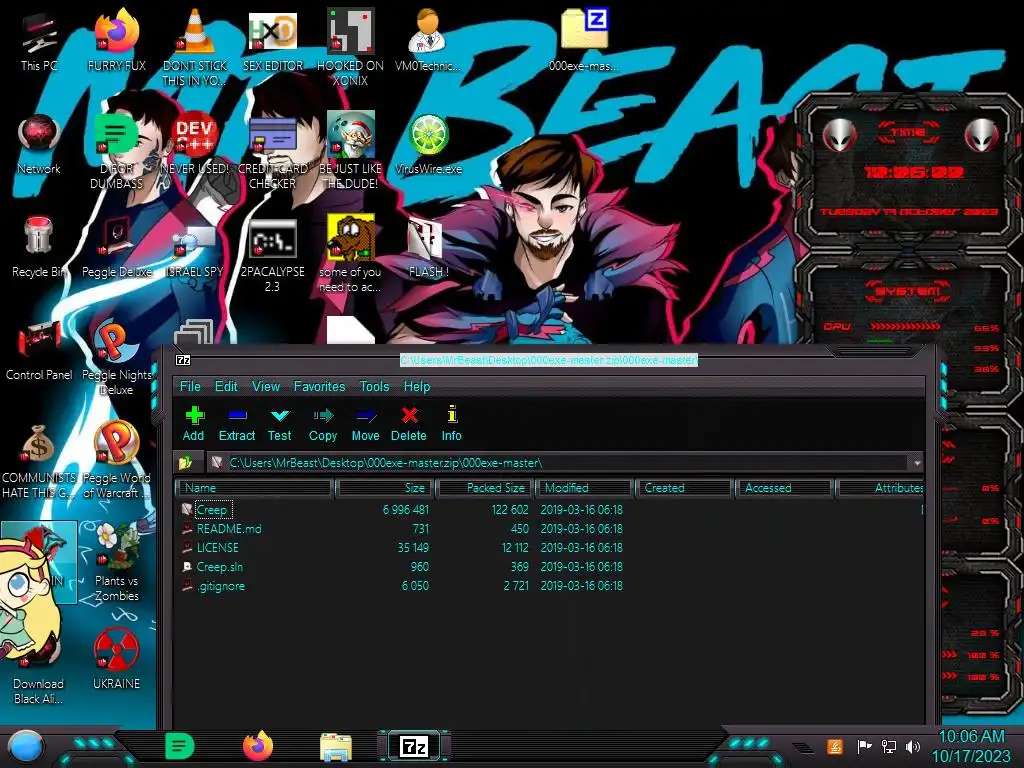Run the Test archive toolbar icon
This screenshot has width=1024, height=768.
tap(280, 423)
